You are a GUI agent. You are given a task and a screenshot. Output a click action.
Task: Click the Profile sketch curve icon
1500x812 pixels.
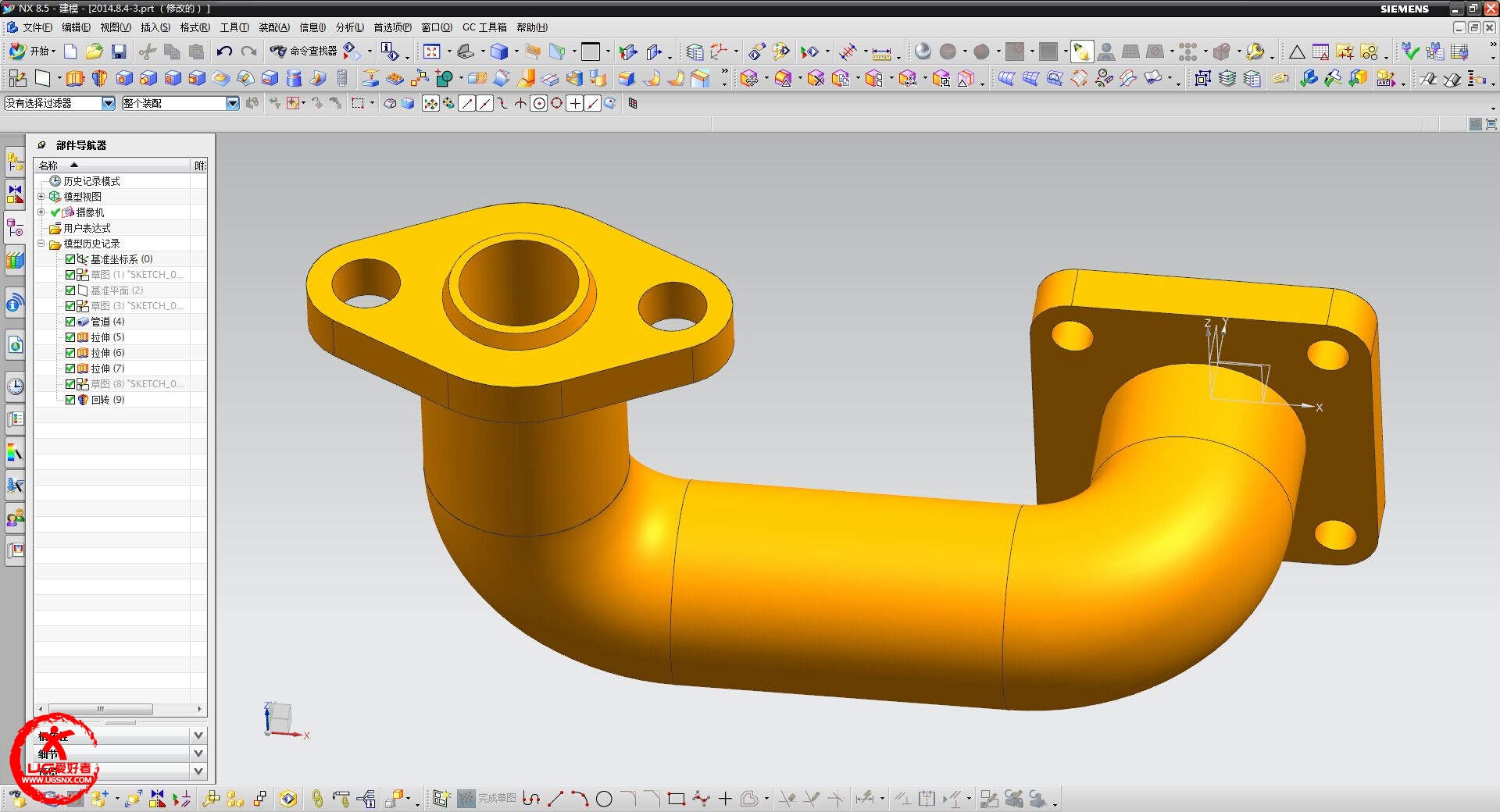click(531, 798)
